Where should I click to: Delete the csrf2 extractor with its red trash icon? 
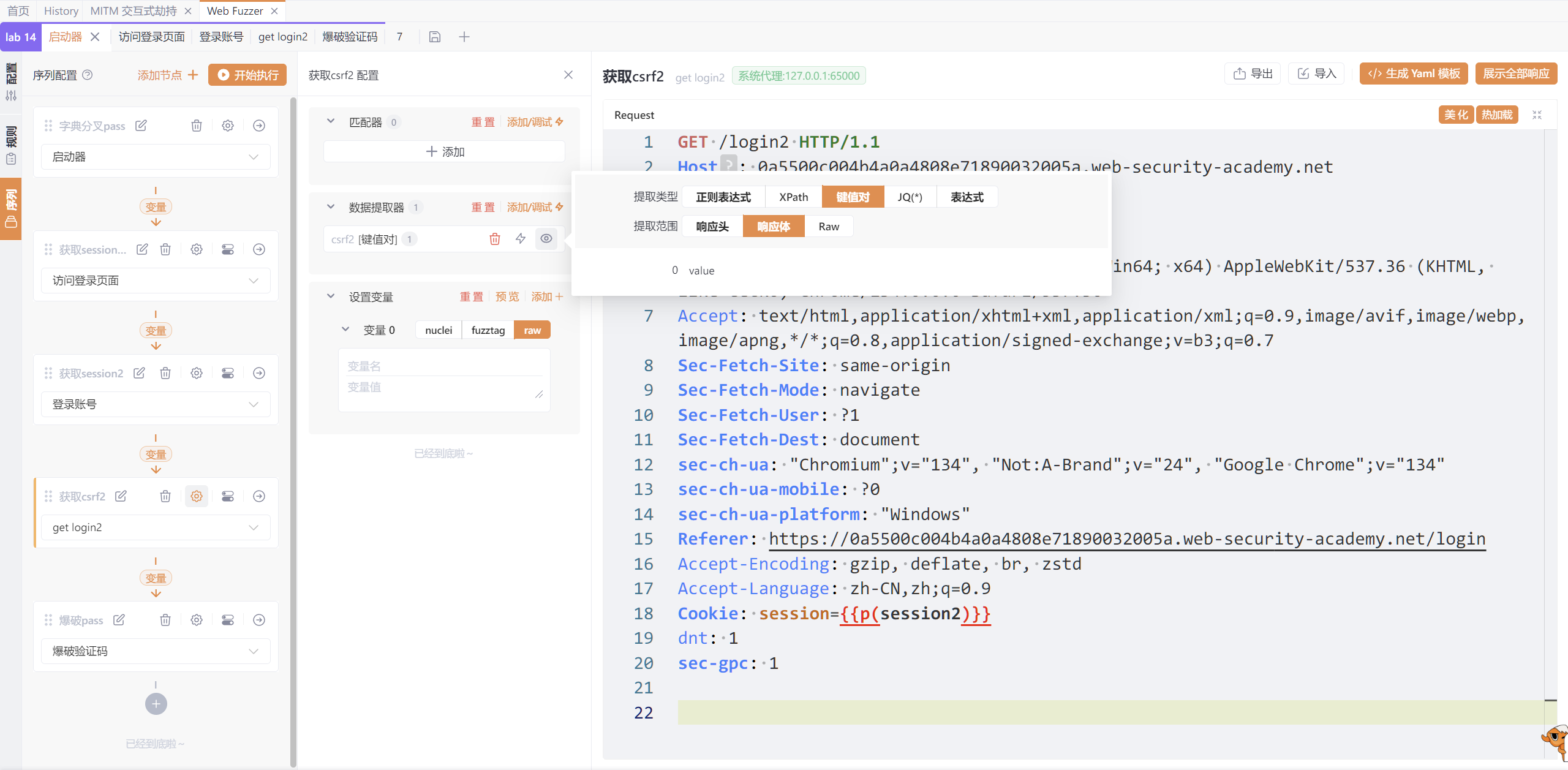(x=495, y=239)
